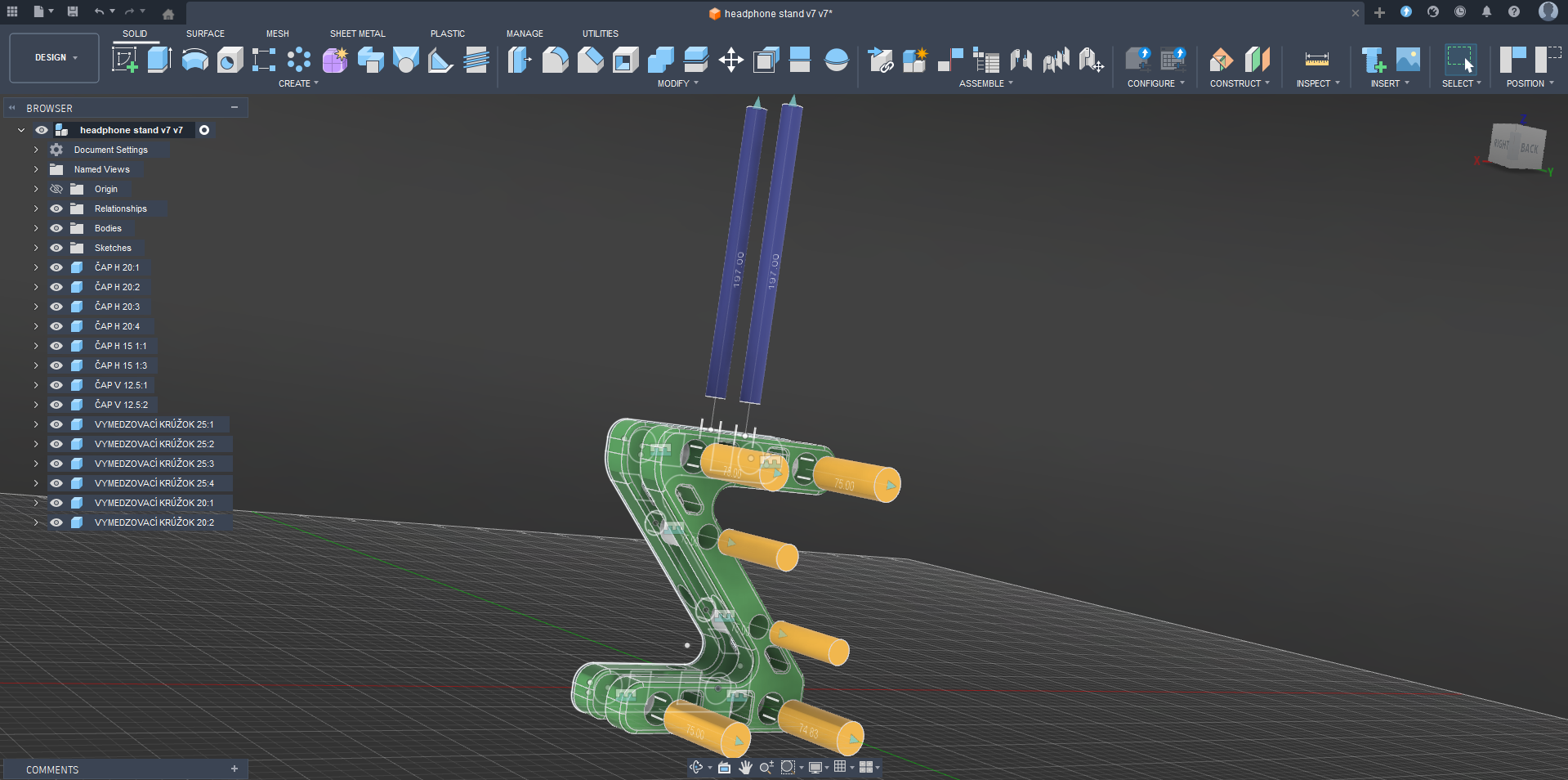Open the ASSEMBLE menu
Image resolution: width=1568 pixels, height=780 pixels.
pos(985,83)
